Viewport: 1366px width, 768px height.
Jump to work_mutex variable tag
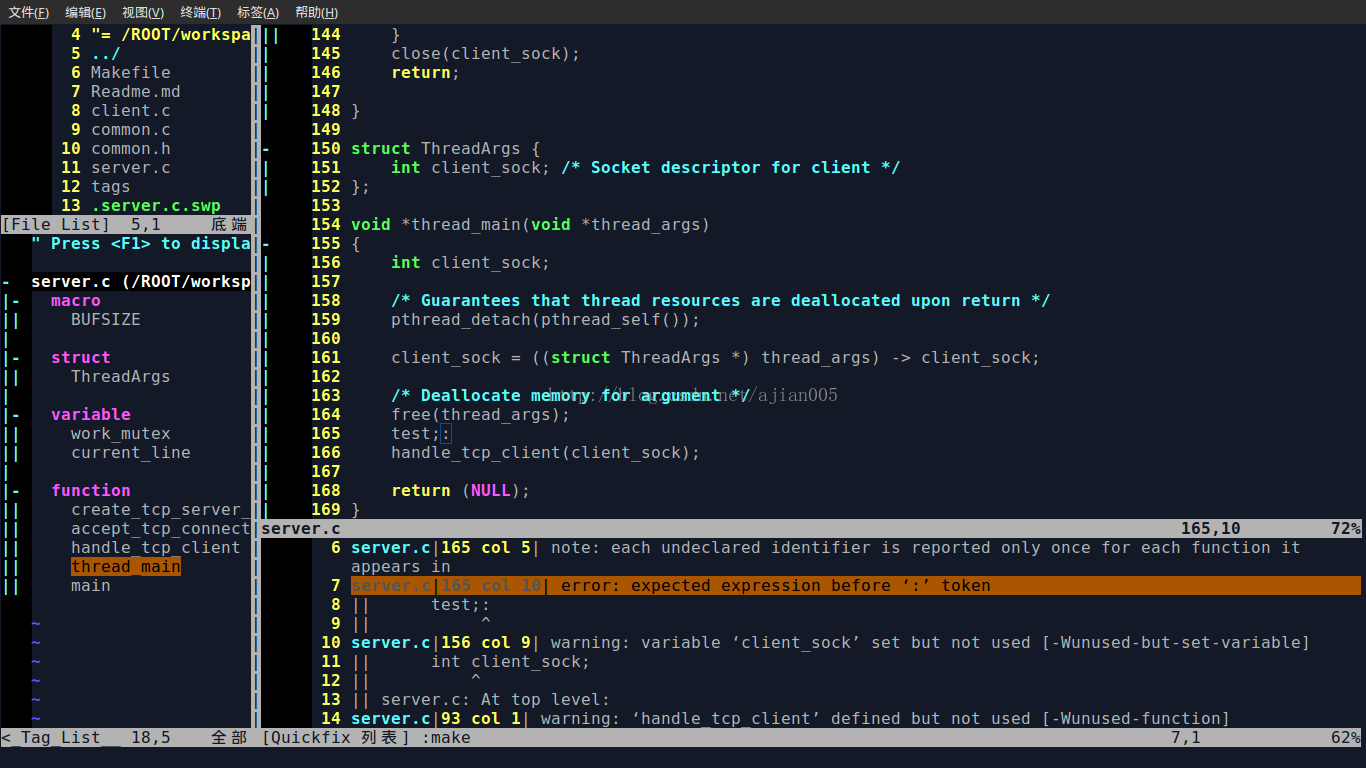coord(121,434)
